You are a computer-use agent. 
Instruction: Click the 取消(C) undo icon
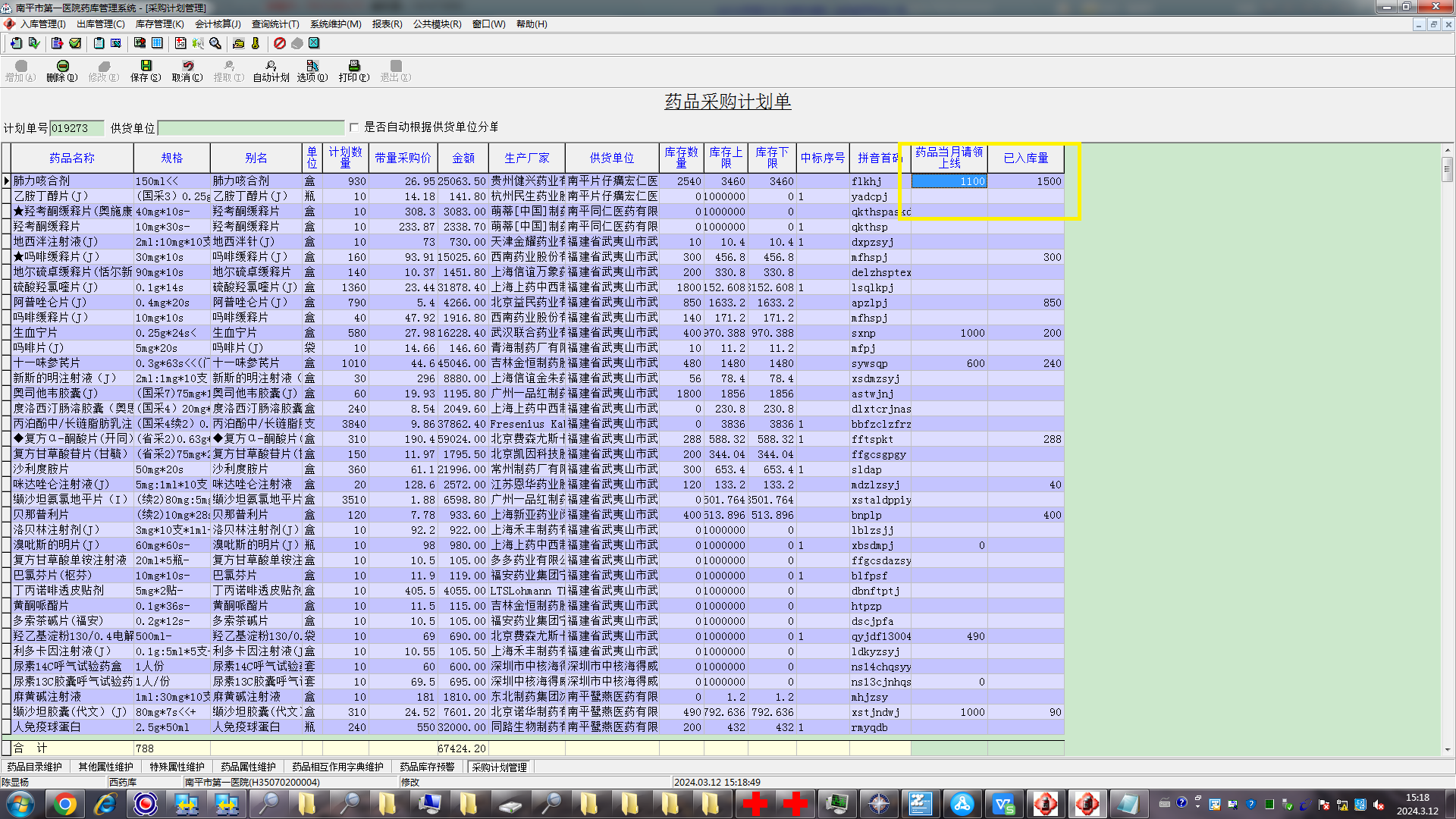tap(187, 67)
